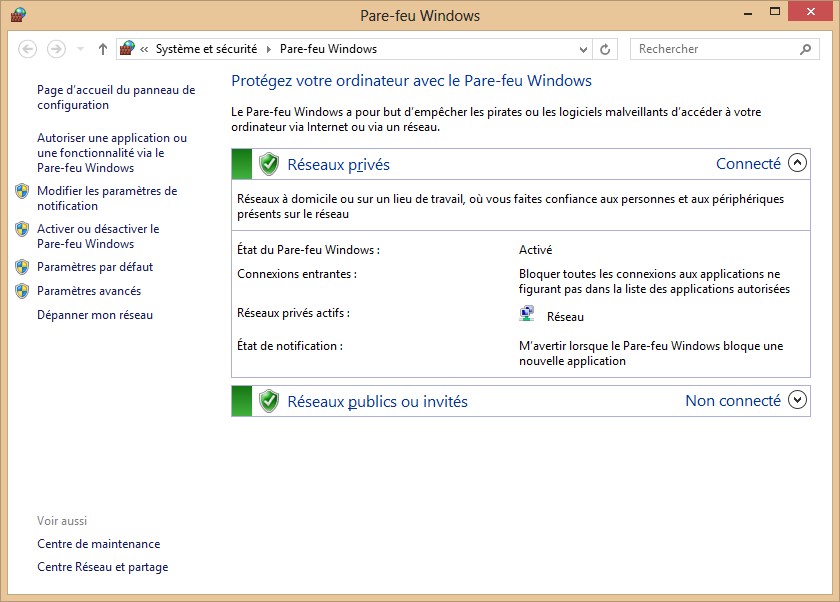Select Système et sécurité in breadcrumb
The image size is (840, 602).
[206, 49]
